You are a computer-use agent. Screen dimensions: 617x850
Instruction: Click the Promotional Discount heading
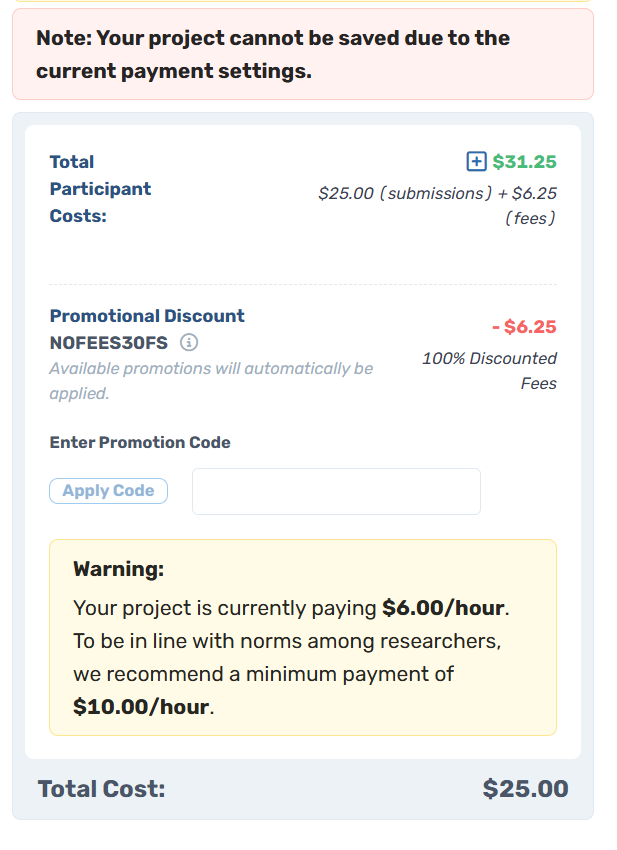pos(147,316)
